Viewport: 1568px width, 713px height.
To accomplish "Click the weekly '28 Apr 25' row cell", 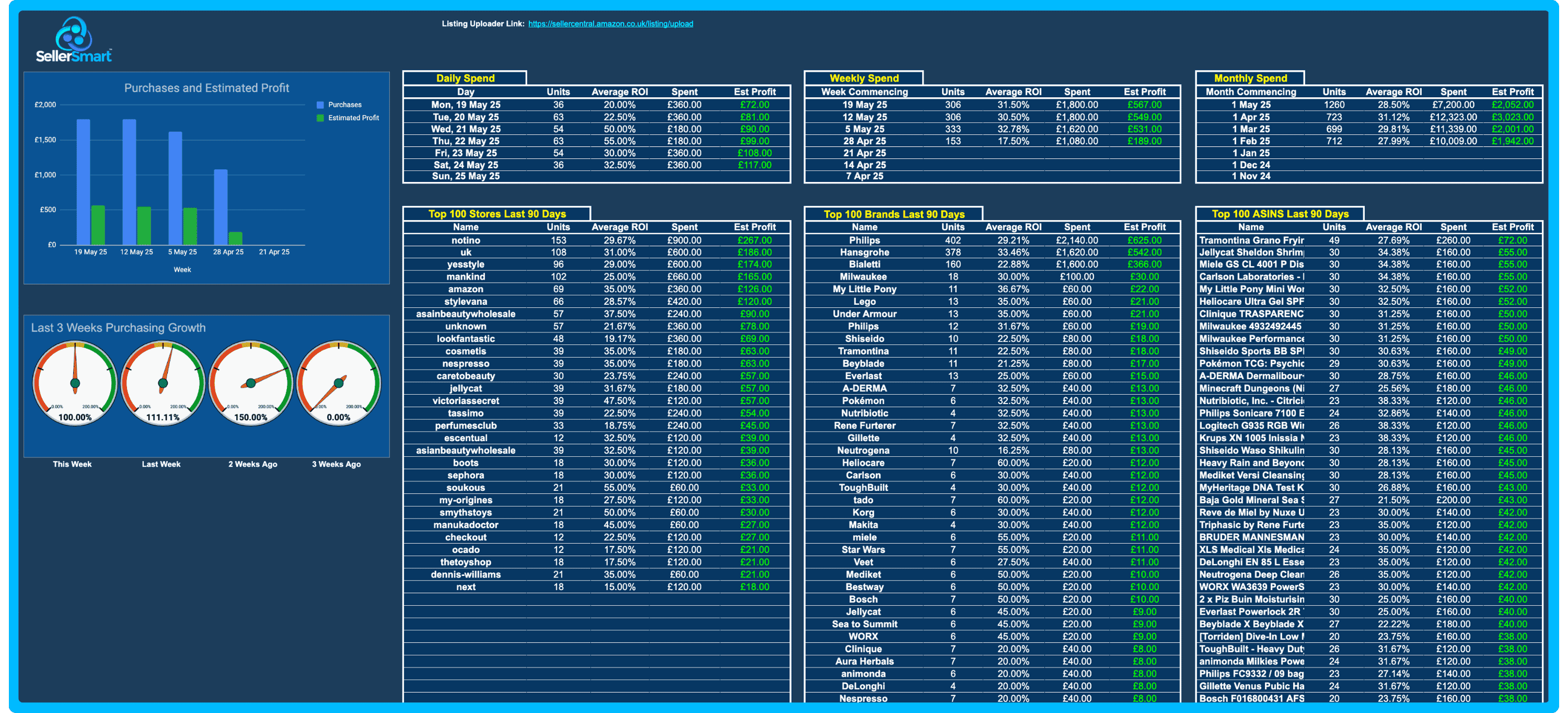I will tap(864, 141).
